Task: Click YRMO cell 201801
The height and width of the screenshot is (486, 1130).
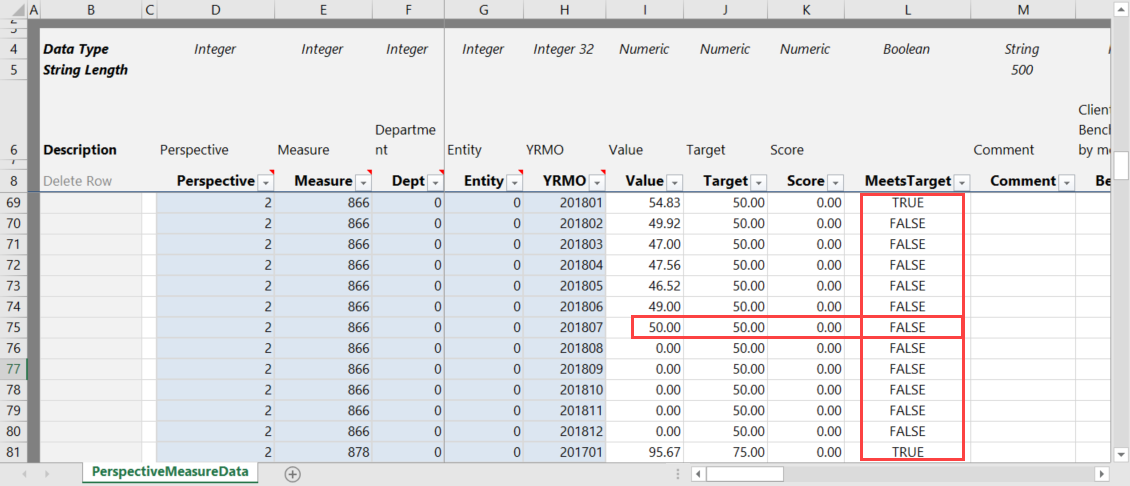Action: pos(565,203)
